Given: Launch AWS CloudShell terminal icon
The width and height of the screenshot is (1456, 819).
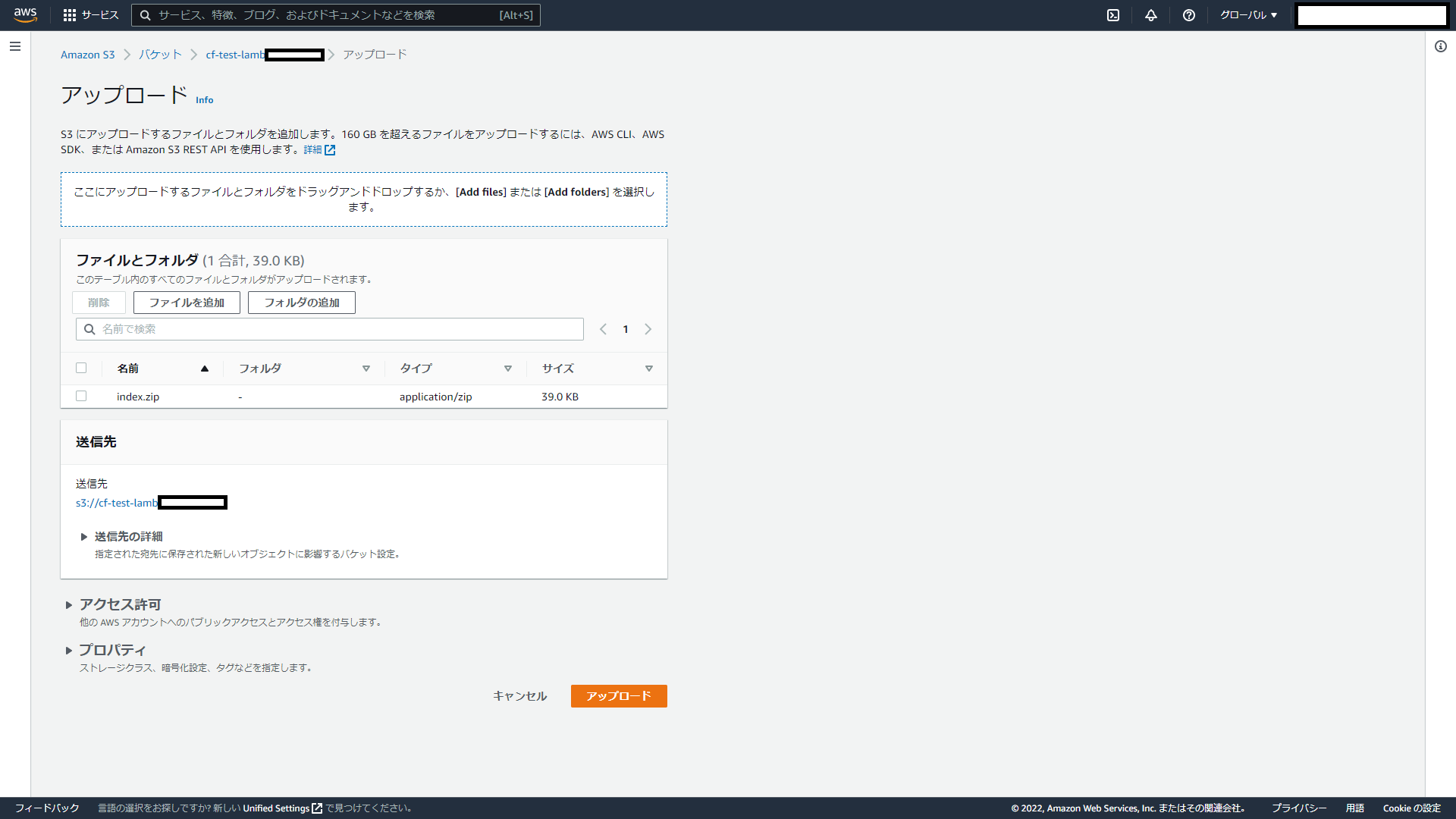Looking at the screenshot, I should (1113, 15).
